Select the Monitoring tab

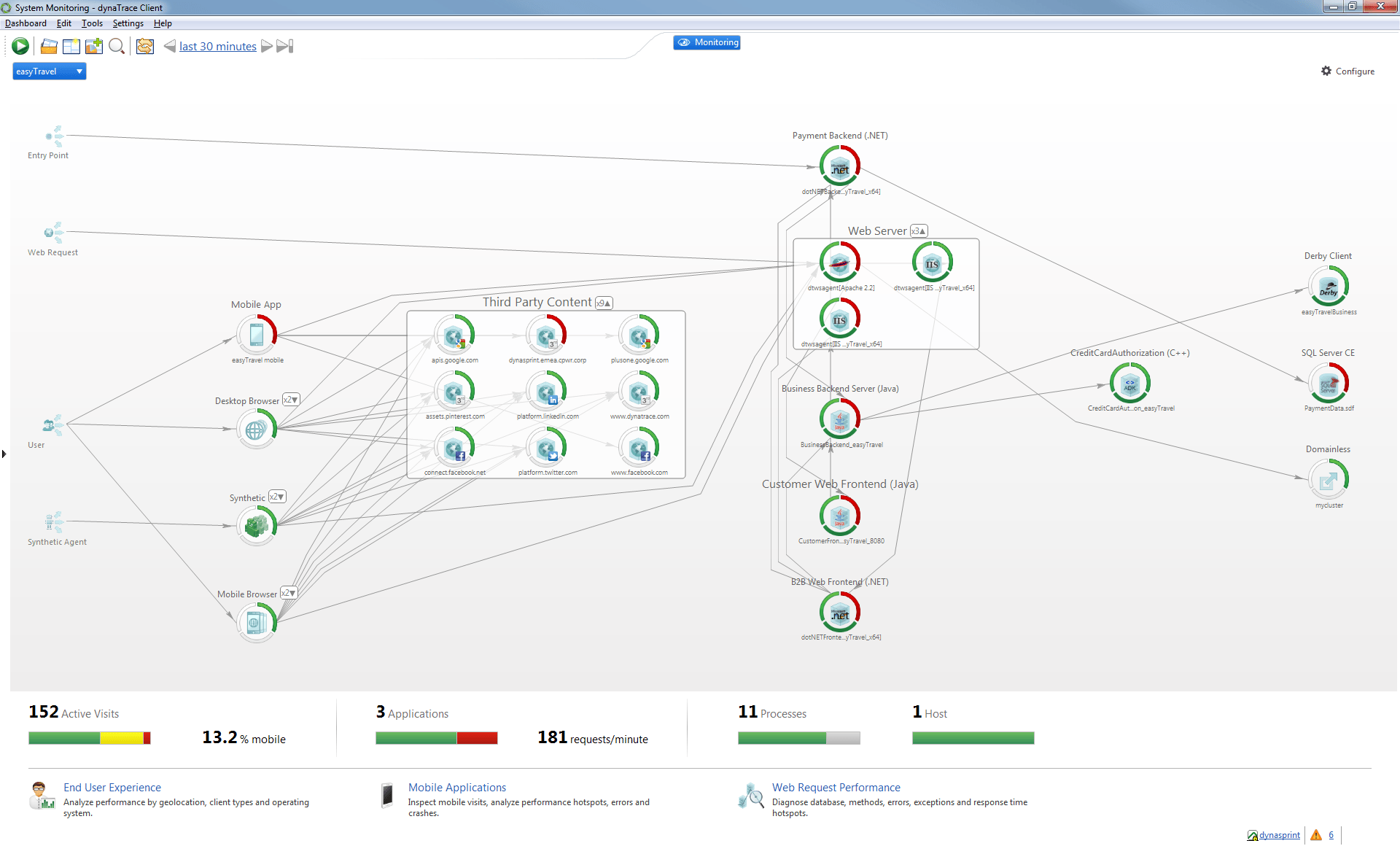tap(707, 42)
